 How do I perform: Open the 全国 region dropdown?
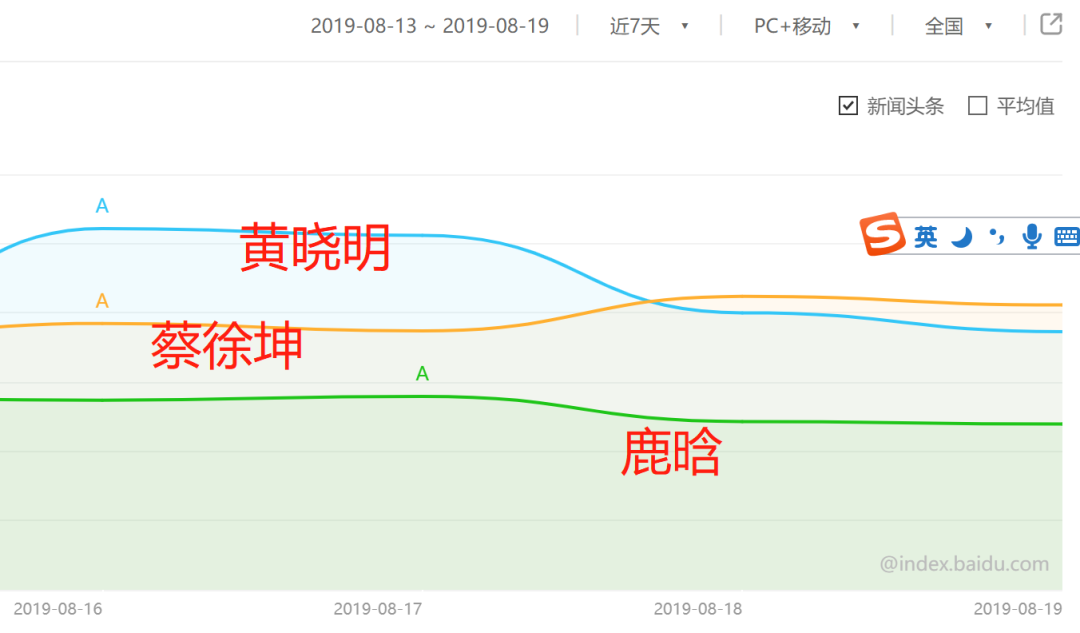pyautogui.click(x=957, y=26)
